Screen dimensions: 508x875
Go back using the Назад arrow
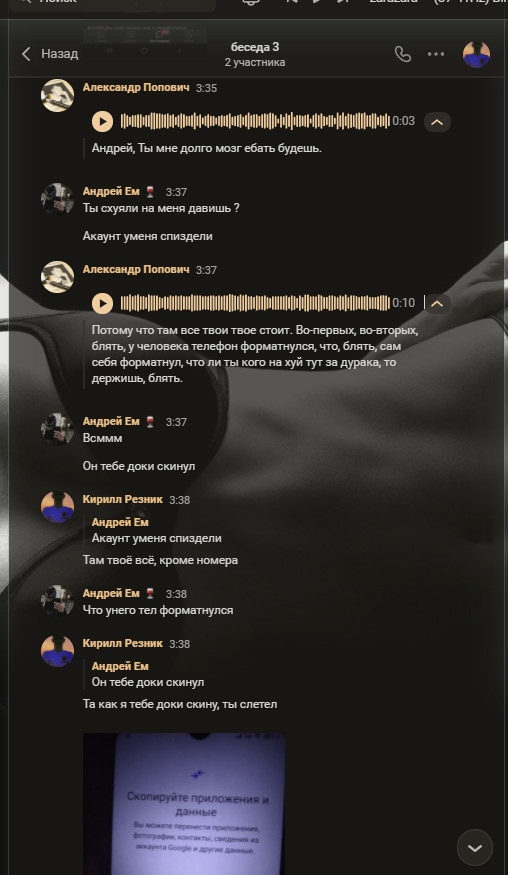point(50,54)
